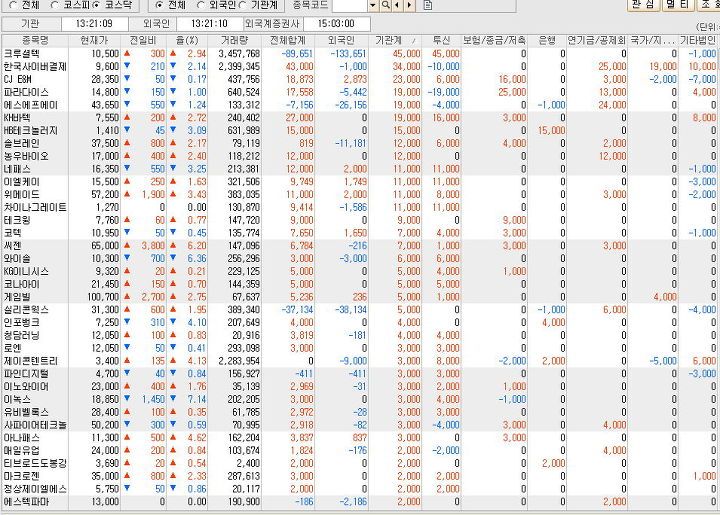Select the CJ E&M stock row name
Screen dimensions: 720x515
tap(17, 79)
